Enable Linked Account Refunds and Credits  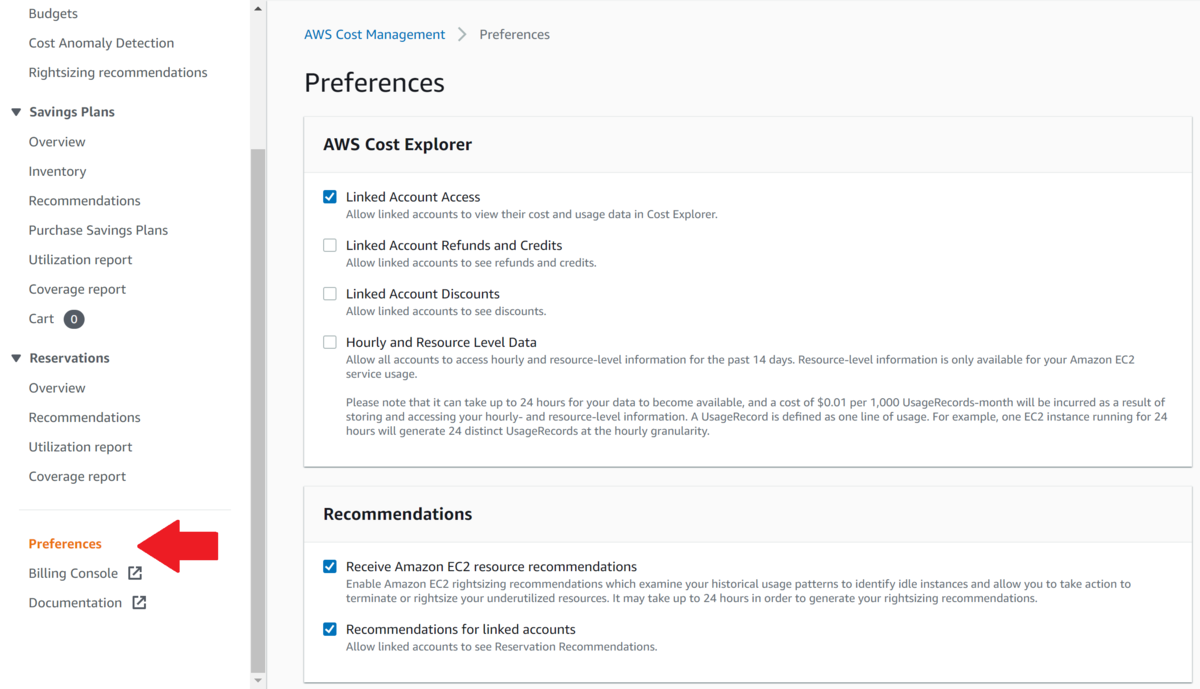pos(330,245)
